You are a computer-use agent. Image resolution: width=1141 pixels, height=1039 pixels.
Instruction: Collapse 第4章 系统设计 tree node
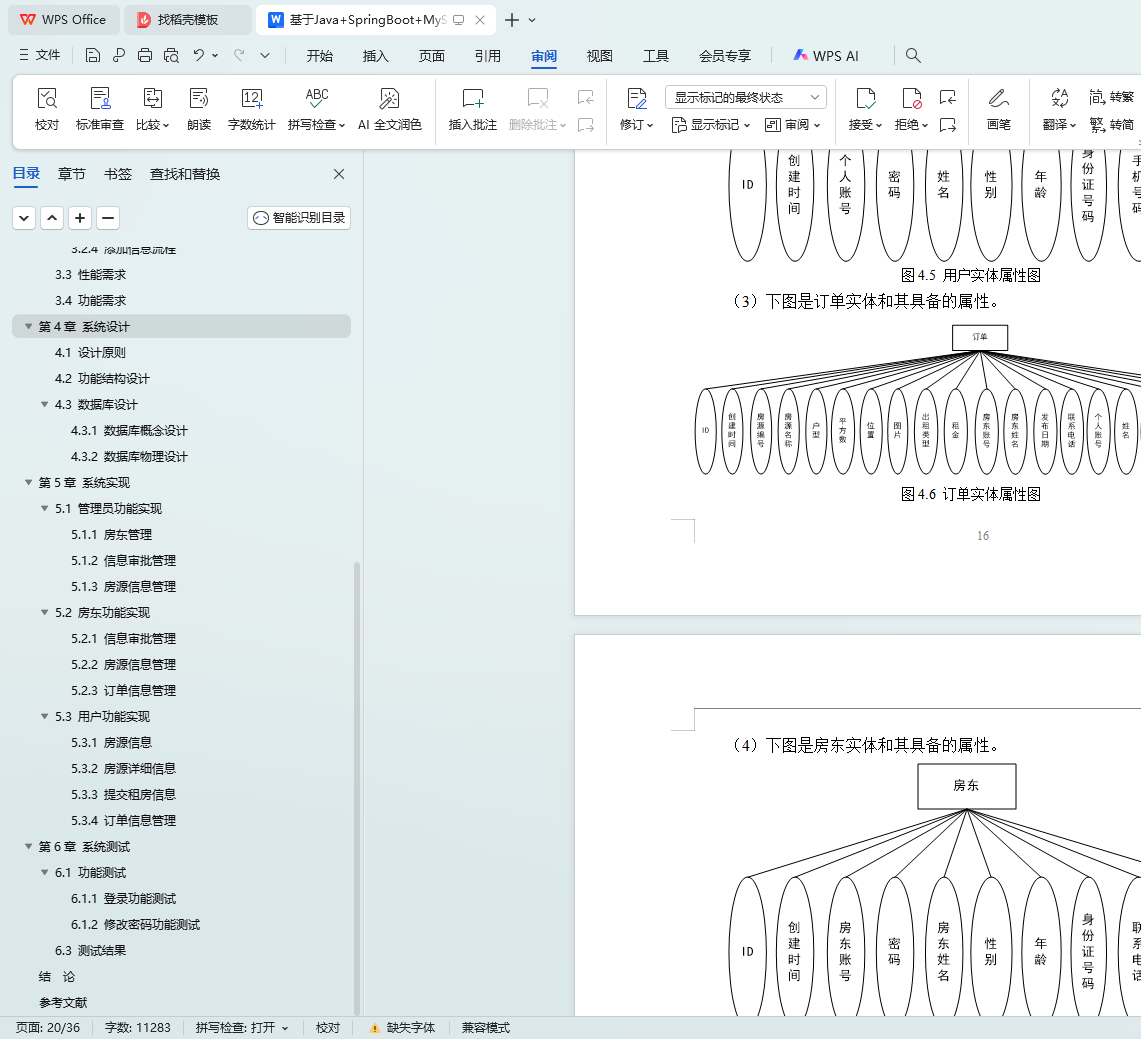(28, 327)
